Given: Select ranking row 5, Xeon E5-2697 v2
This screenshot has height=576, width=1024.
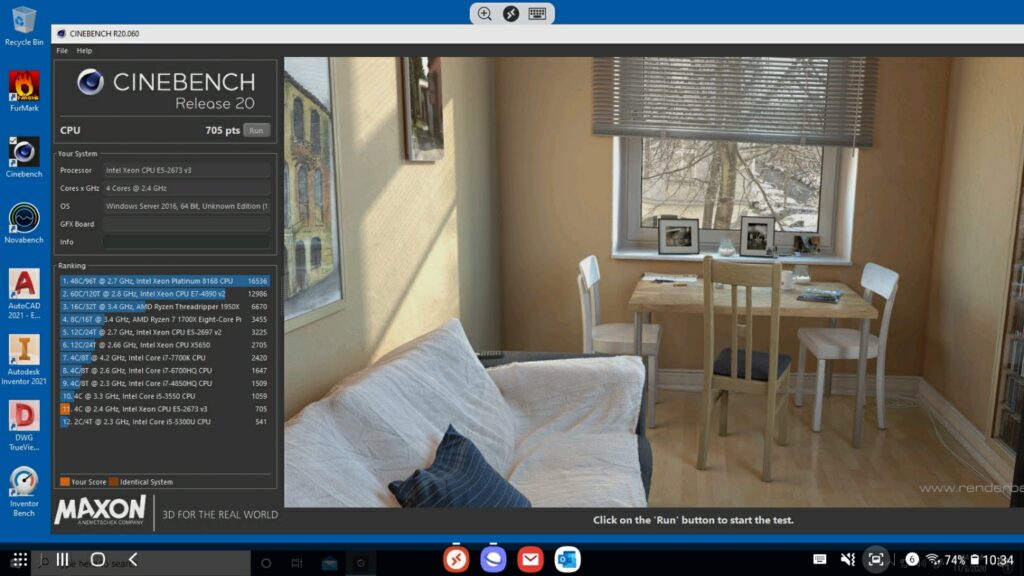Looking at the screenshot, I should coord(165,332).
